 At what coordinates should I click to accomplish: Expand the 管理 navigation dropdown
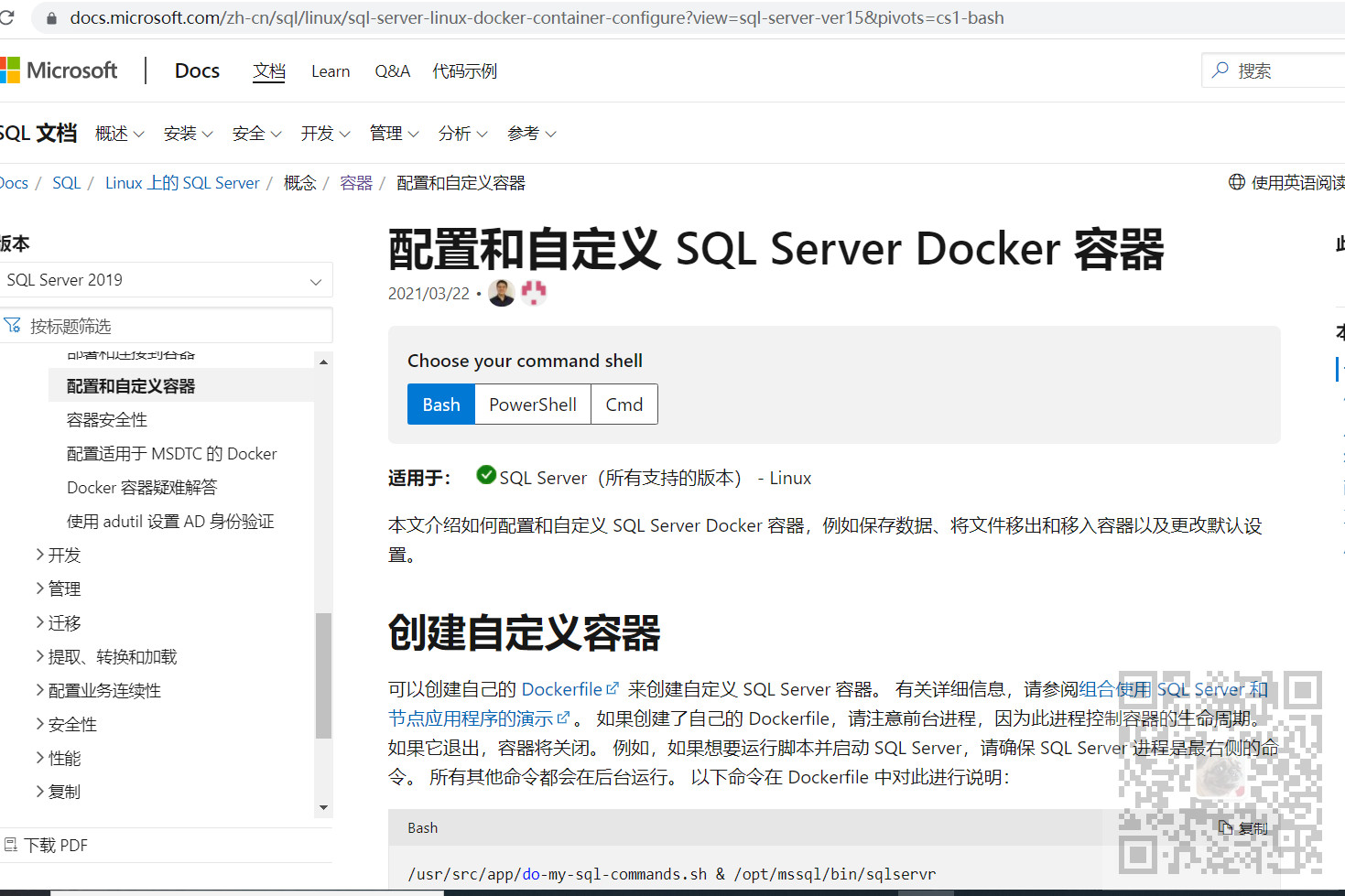(395, 134)
